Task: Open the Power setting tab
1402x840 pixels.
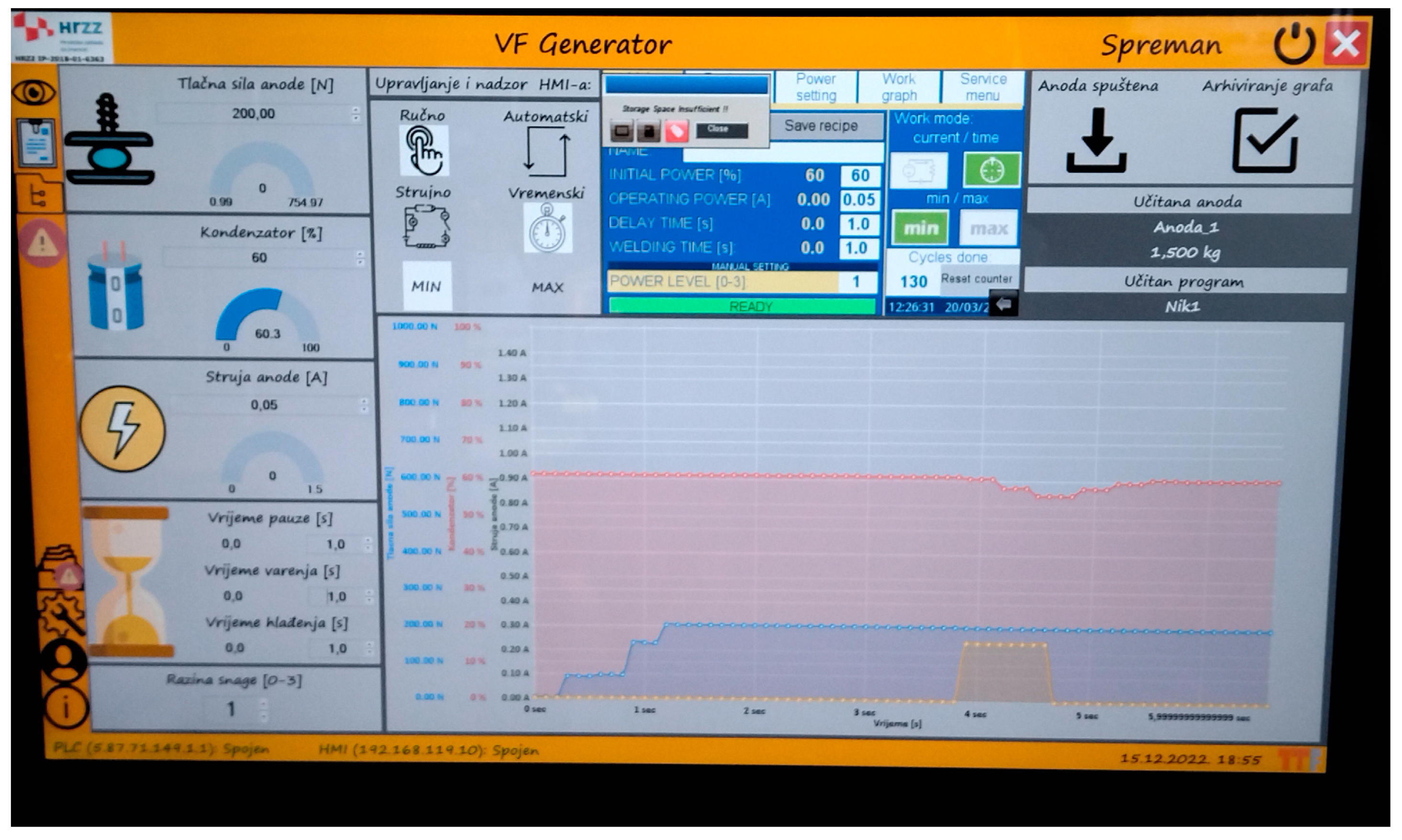Action: pos(816,88)
